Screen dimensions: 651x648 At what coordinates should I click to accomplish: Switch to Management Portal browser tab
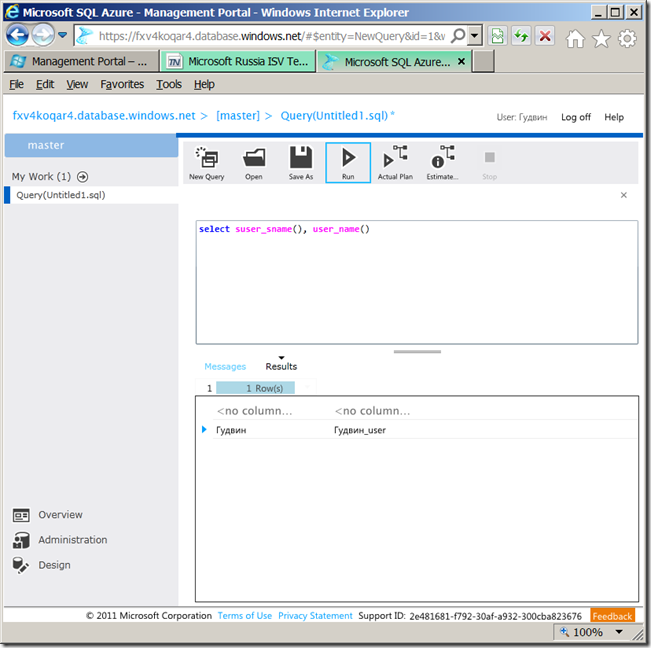(x=82, y=61)
